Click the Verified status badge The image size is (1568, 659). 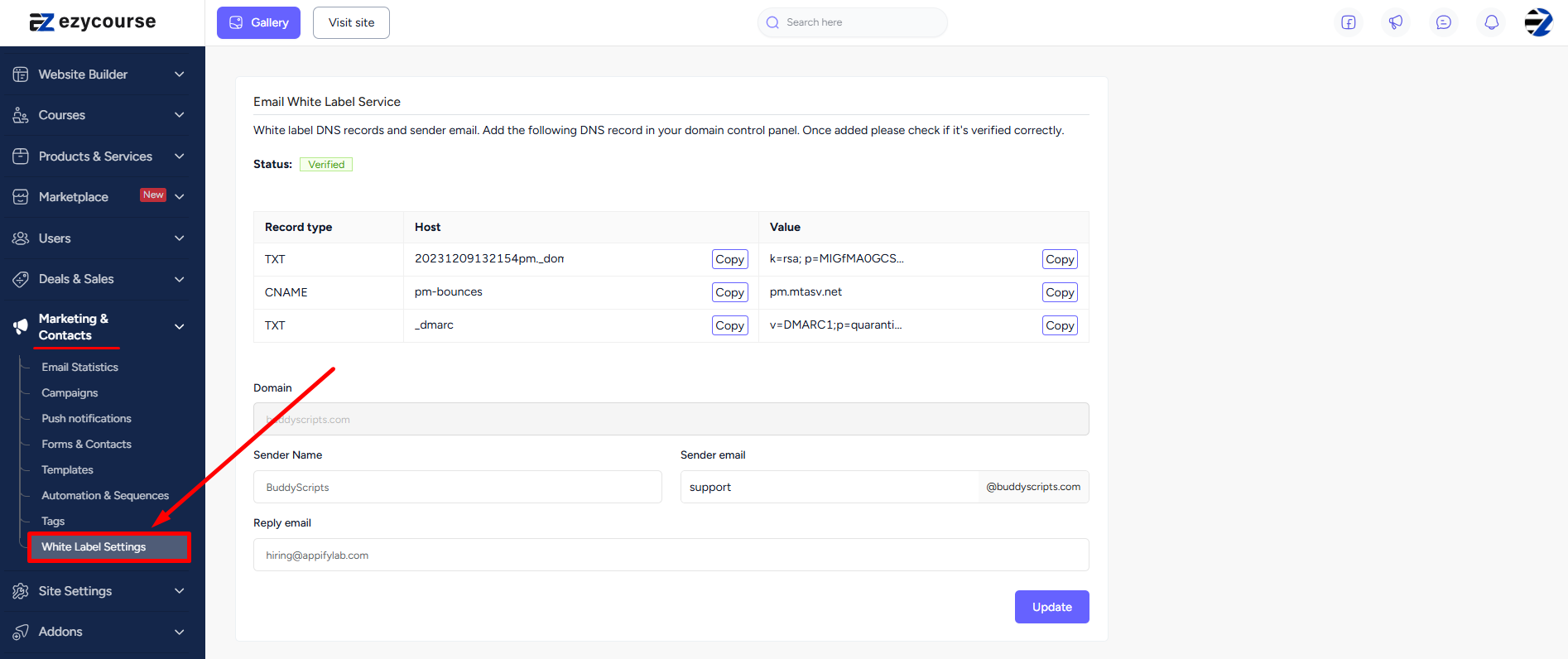[326, 164]
